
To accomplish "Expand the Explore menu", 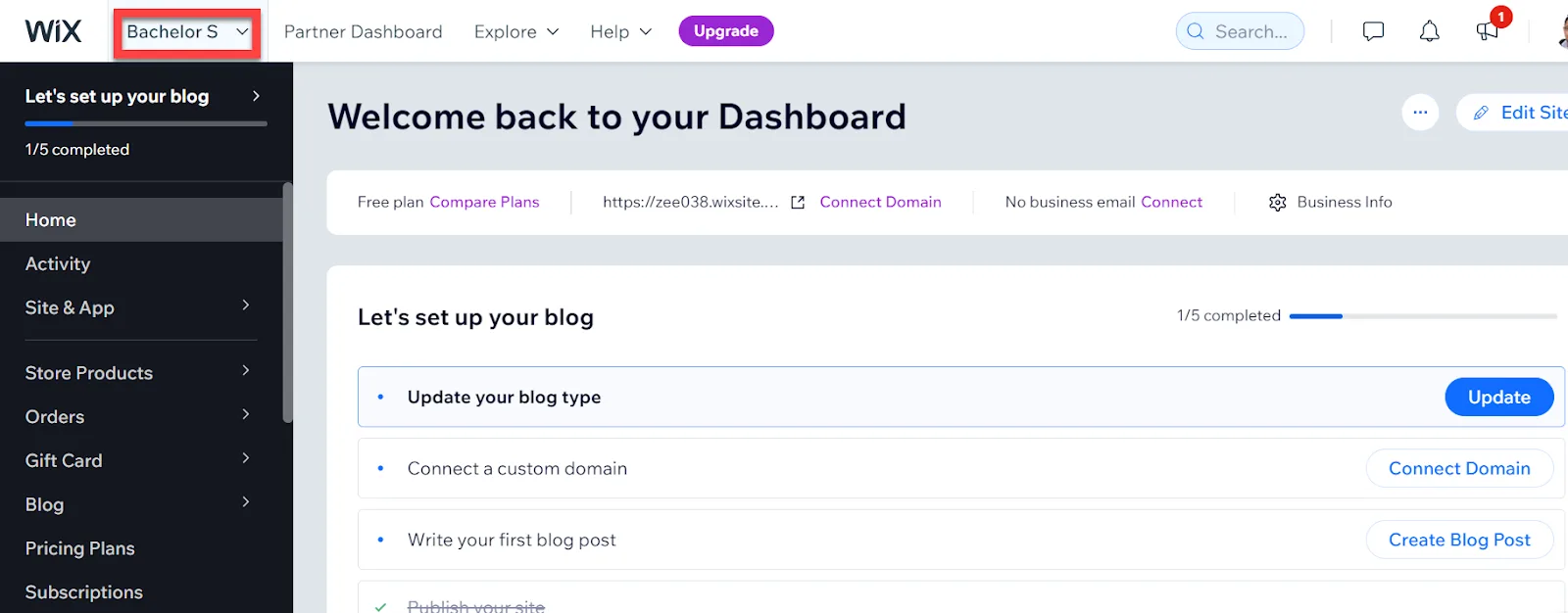I will (516, 31).
